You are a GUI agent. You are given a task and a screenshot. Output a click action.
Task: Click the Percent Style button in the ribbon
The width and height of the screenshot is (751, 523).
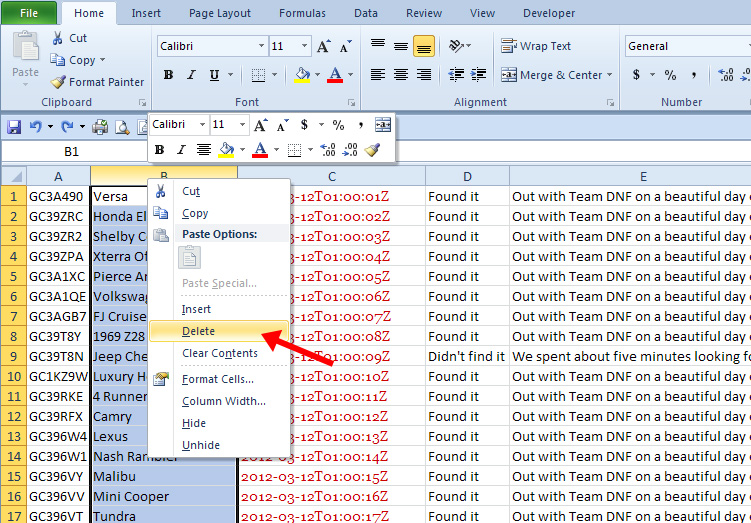click(x=670, y=75)
